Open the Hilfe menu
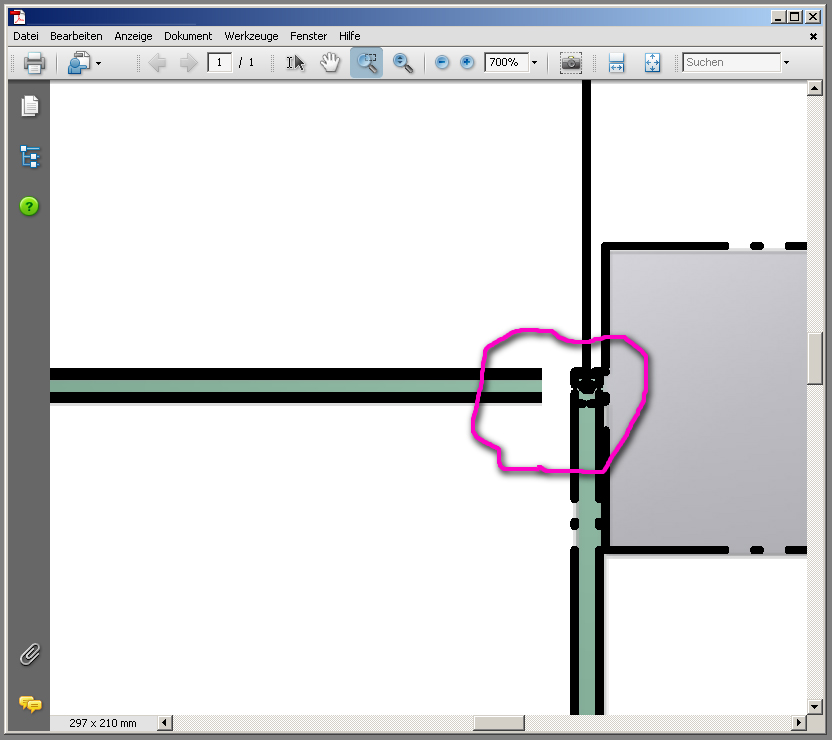This screenshot has height=740, width=832. click(x=349, y=36)
